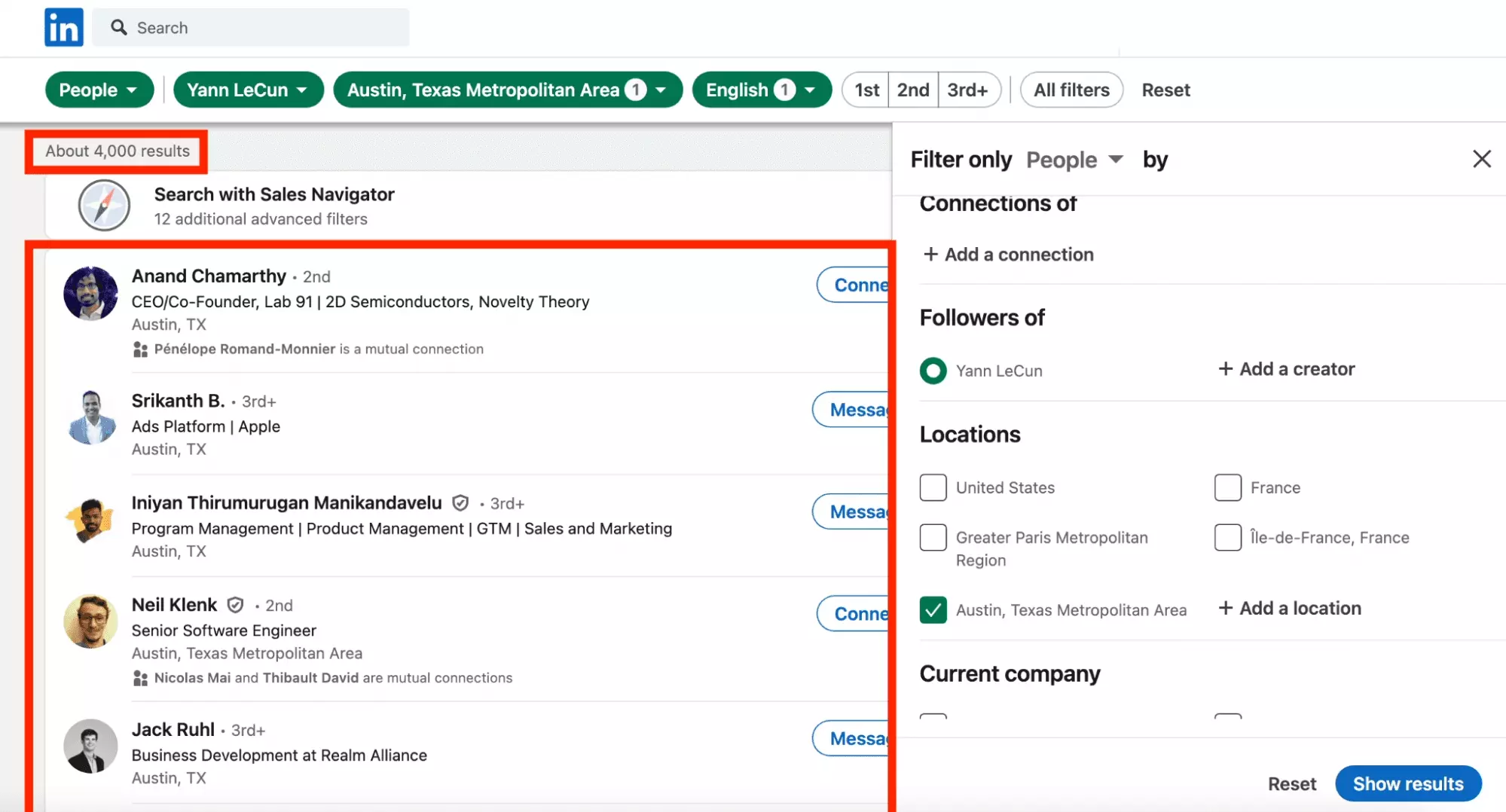Message Iniyan Thirumurugan Manikandavelu

[851, 512]
